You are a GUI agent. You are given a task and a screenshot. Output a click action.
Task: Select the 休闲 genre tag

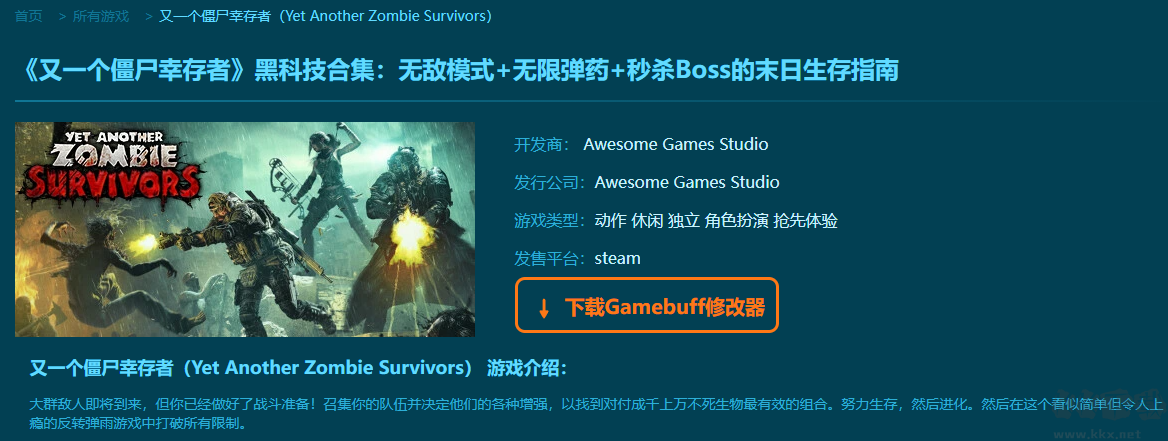coord(647,221)
